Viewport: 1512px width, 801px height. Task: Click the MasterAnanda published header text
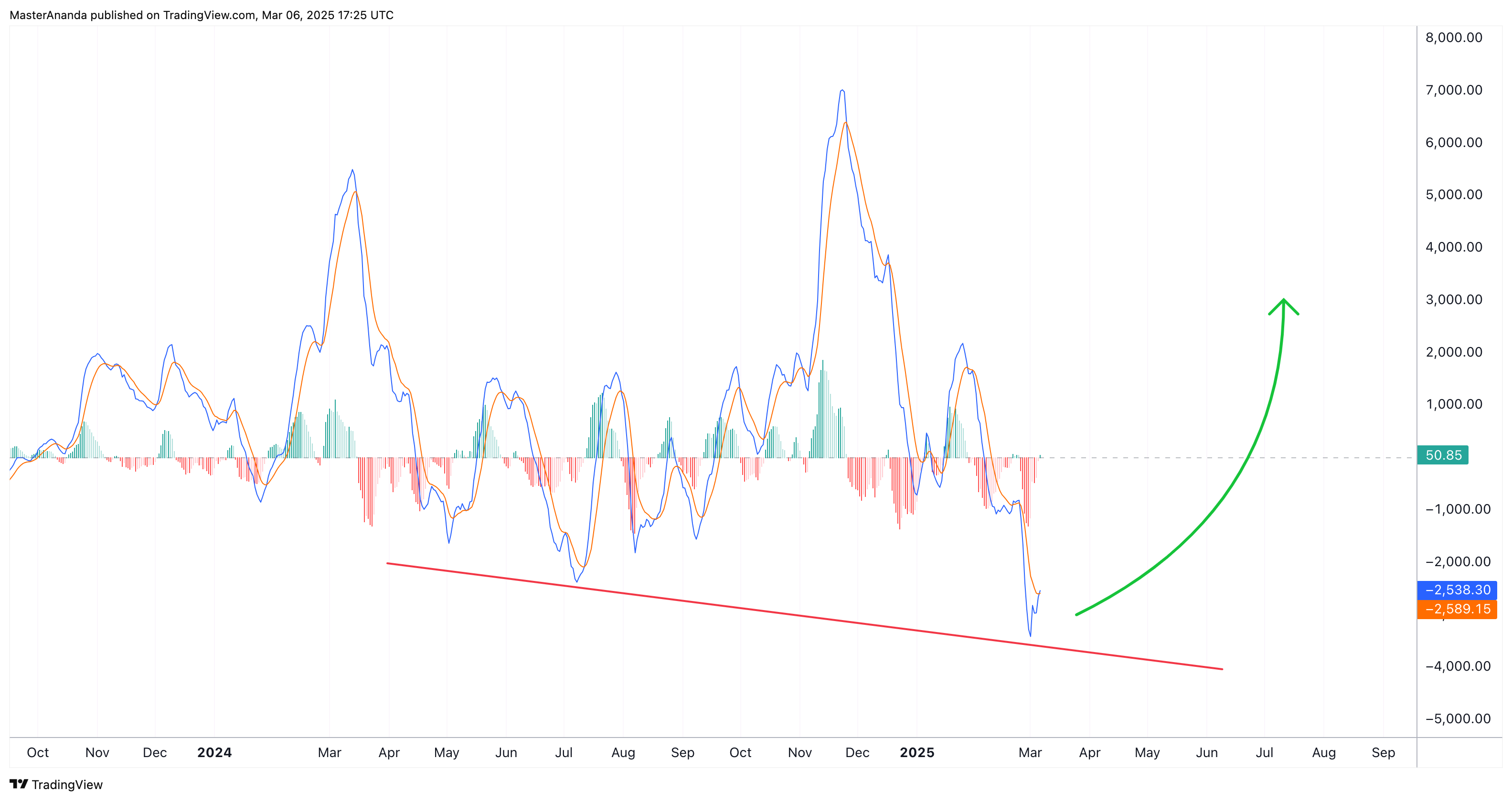click(x=202, y=15)
